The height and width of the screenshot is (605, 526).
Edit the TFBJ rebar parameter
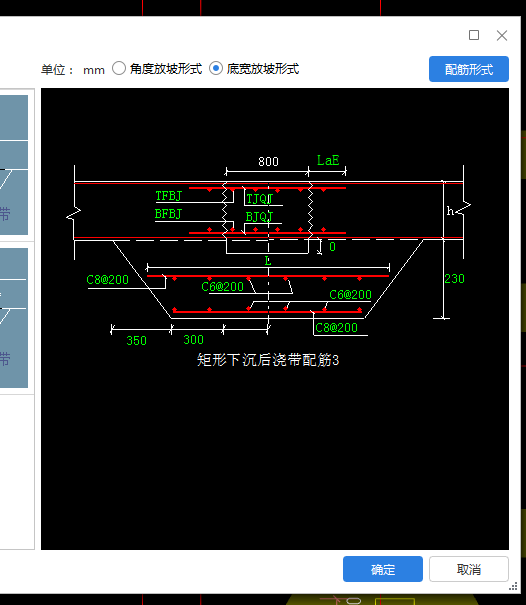[168, 196]
